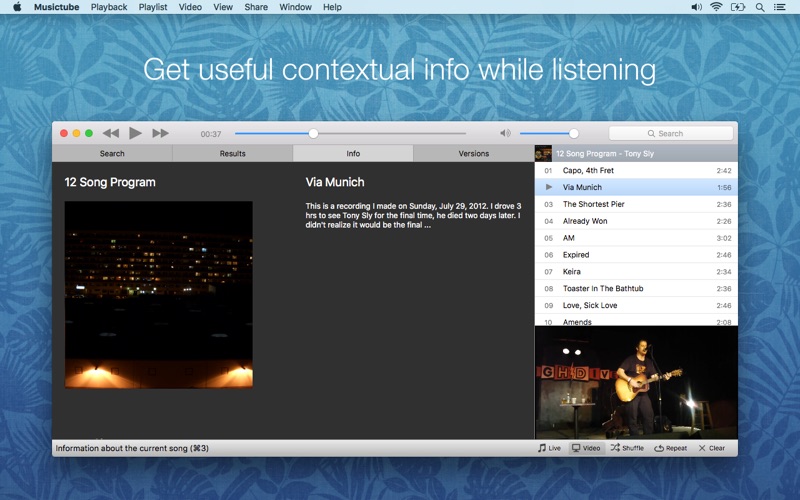
Task: Toggle Repeat playback
Action: tap(670, 448)
